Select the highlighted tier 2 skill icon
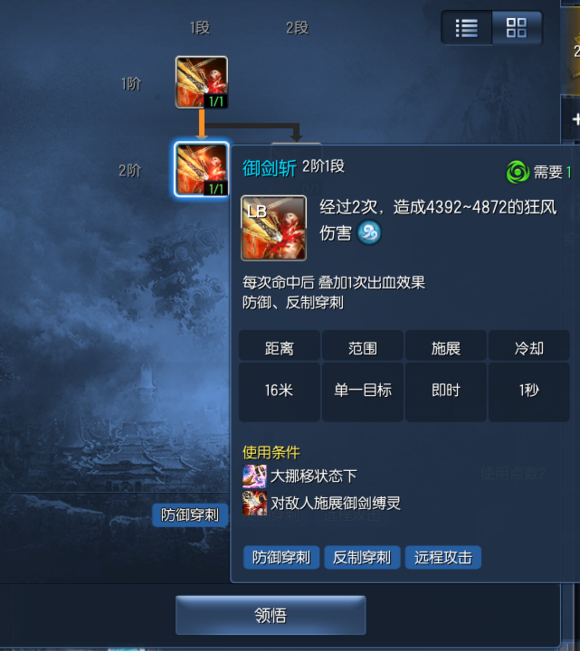The image size is (580, 651). coord(201,169)
